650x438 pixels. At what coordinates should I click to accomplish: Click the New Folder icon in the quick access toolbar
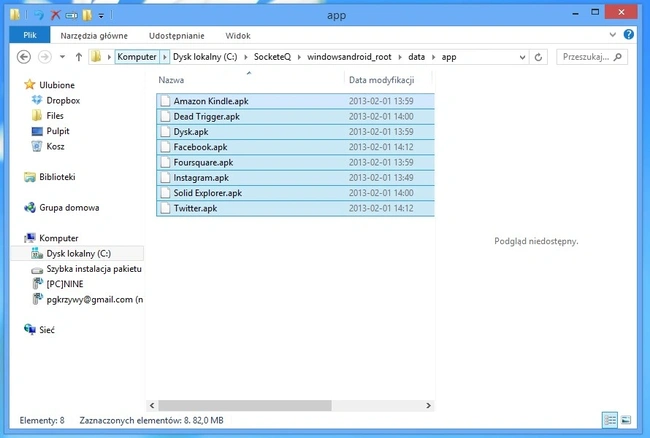(x=87, y=15)
